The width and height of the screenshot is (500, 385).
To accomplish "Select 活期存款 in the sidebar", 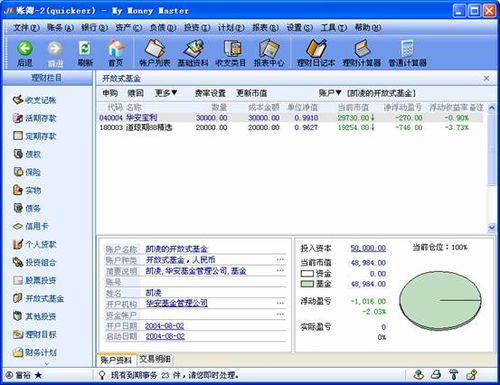I will tap(34, 118).
